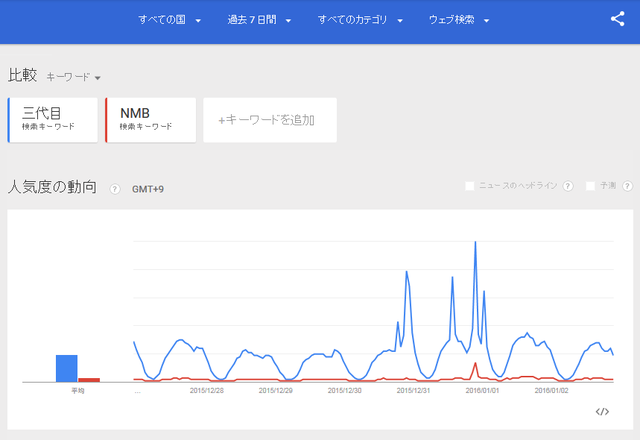Image resolution: width=640 pixels, height=440 pixels.
Task: Expand the キーワード comparison type dropdown
Action: pos(73,77)
